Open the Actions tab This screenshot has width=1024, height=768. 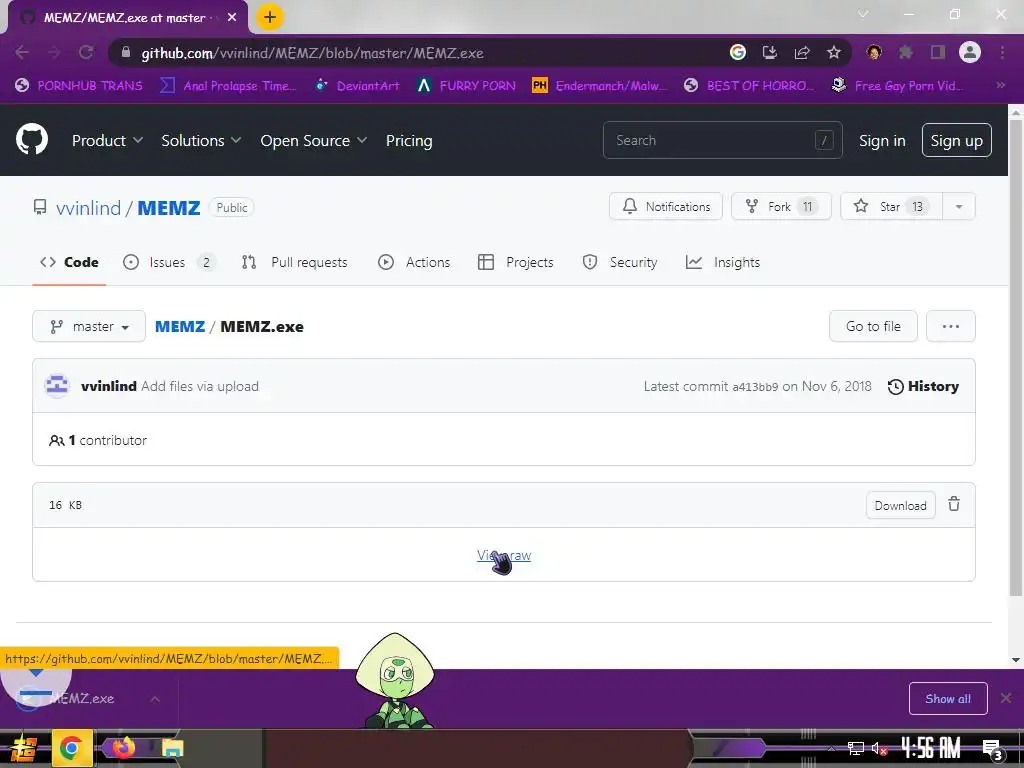tap(414, 262)
